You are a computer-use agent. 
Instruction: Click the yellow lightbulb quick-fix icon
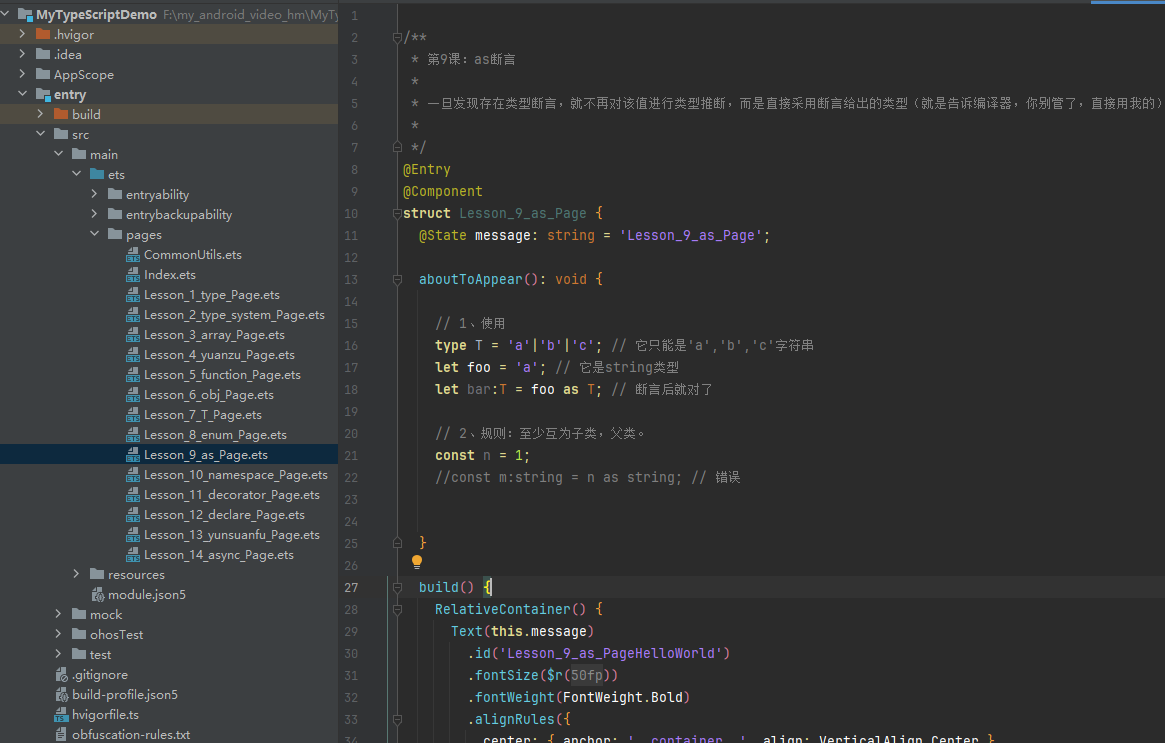click(417, 562)
